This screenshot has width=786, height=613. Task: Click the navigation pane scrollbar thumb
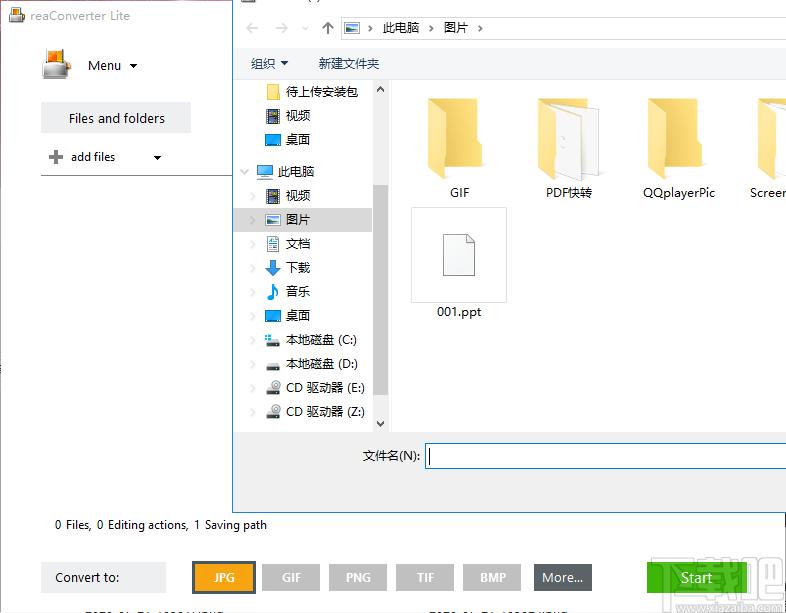click(x=380, y=290)
